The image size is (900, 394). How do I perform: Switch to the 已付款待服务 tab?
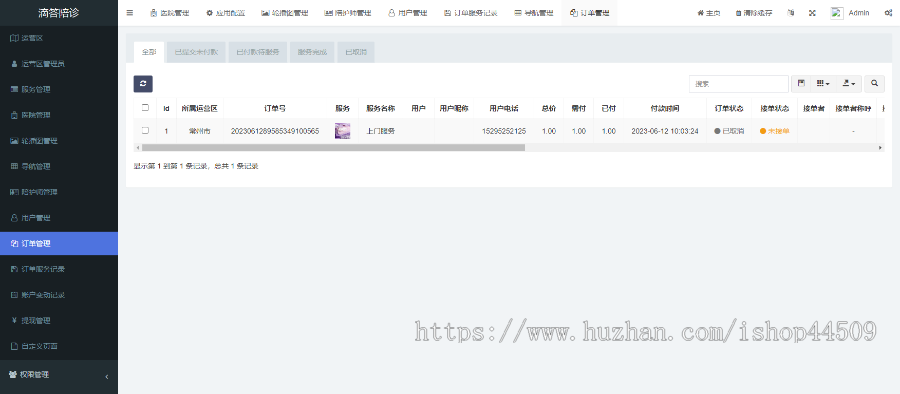258,52
